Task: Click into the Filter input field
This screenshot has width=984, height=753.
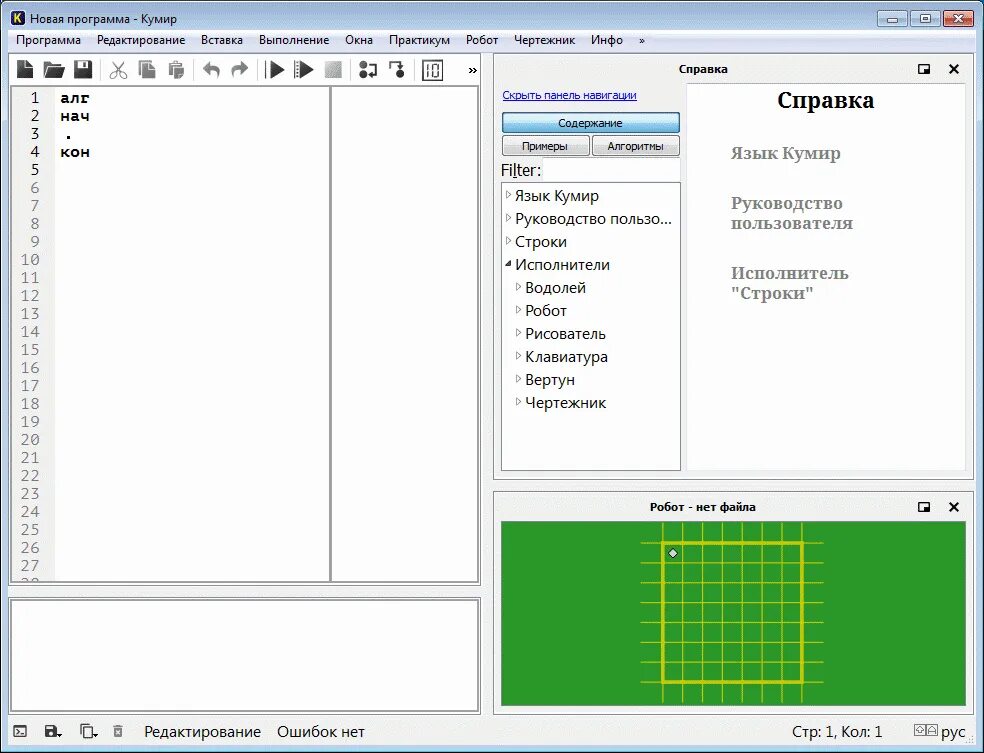Action: [x=611, y=170]
